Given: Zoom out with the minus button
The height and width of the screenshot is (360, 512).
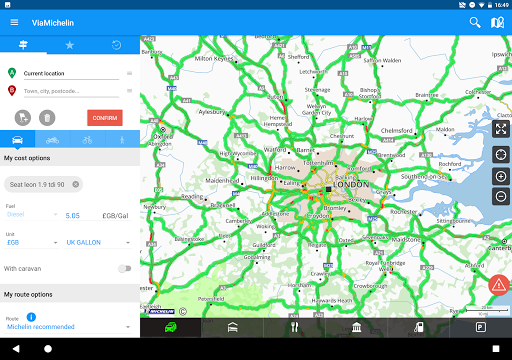Looking at the screenshot, I should tap(501, 197).
